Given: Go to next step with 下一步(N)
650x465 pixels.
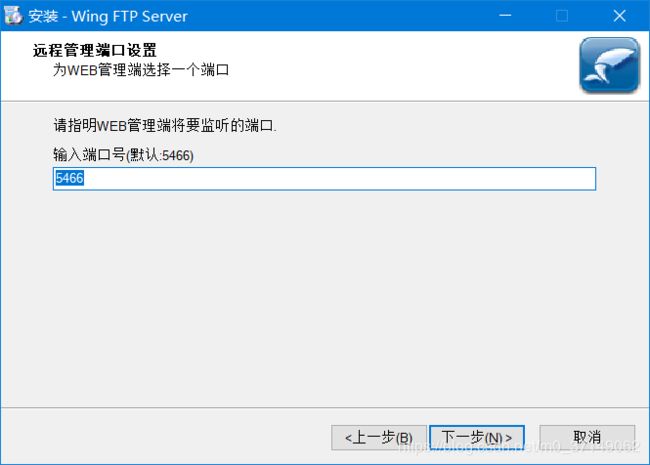Looking at the screenshot, I should click(x=477, y=437).
